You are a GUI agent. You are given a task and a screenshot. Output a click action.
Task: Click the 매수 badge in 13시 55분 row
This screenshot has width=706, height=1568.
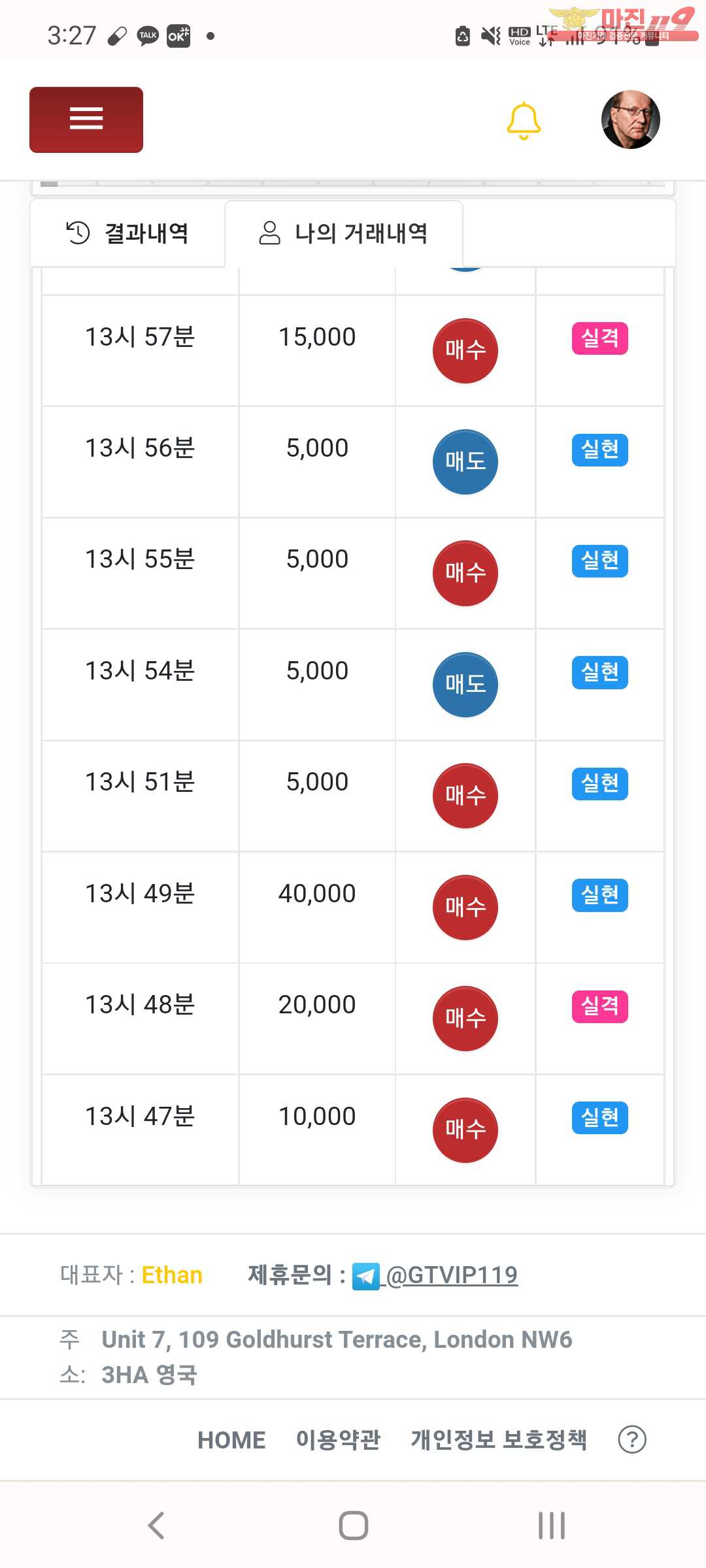tap(465, 573)
